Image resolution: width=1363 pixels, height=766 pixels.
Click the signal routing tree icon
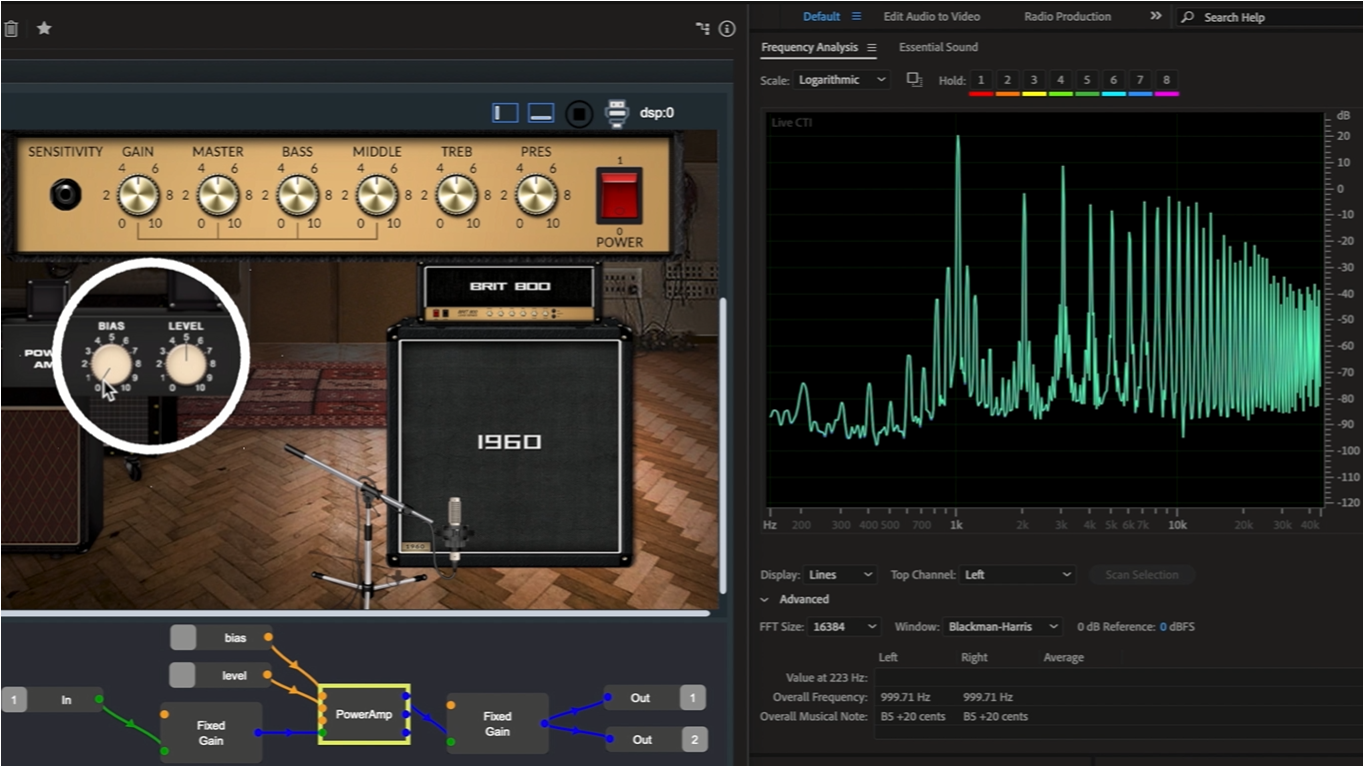703,29
